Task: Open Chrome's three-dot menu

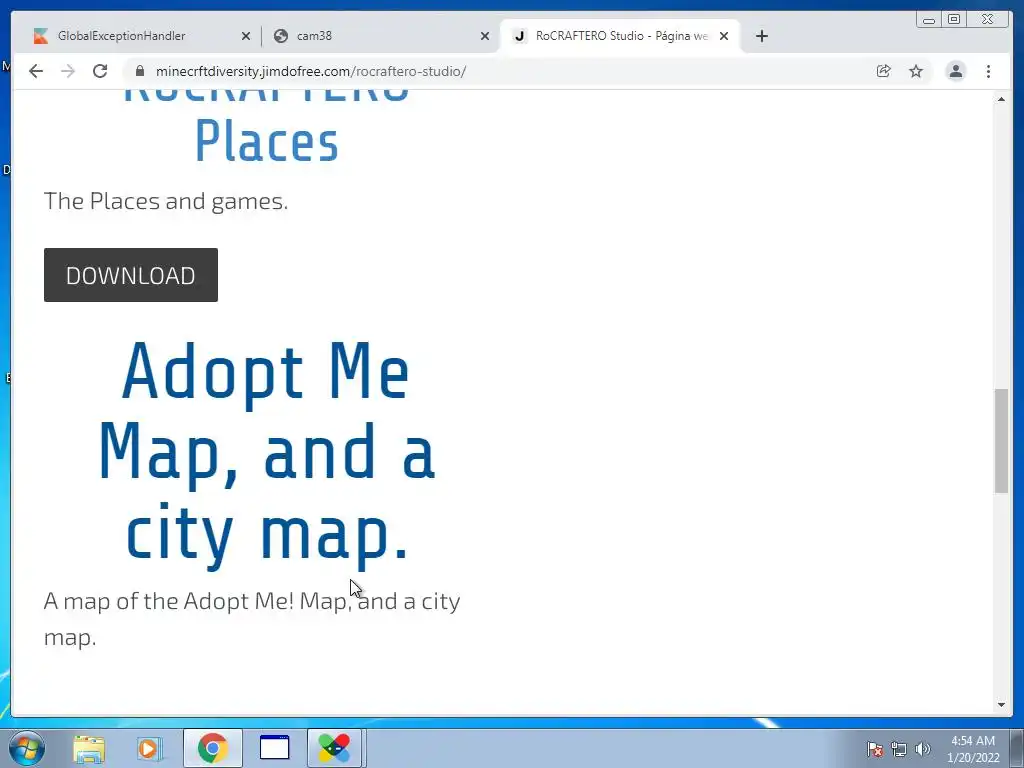Action: pyautogui.click(x=989, y=71)
